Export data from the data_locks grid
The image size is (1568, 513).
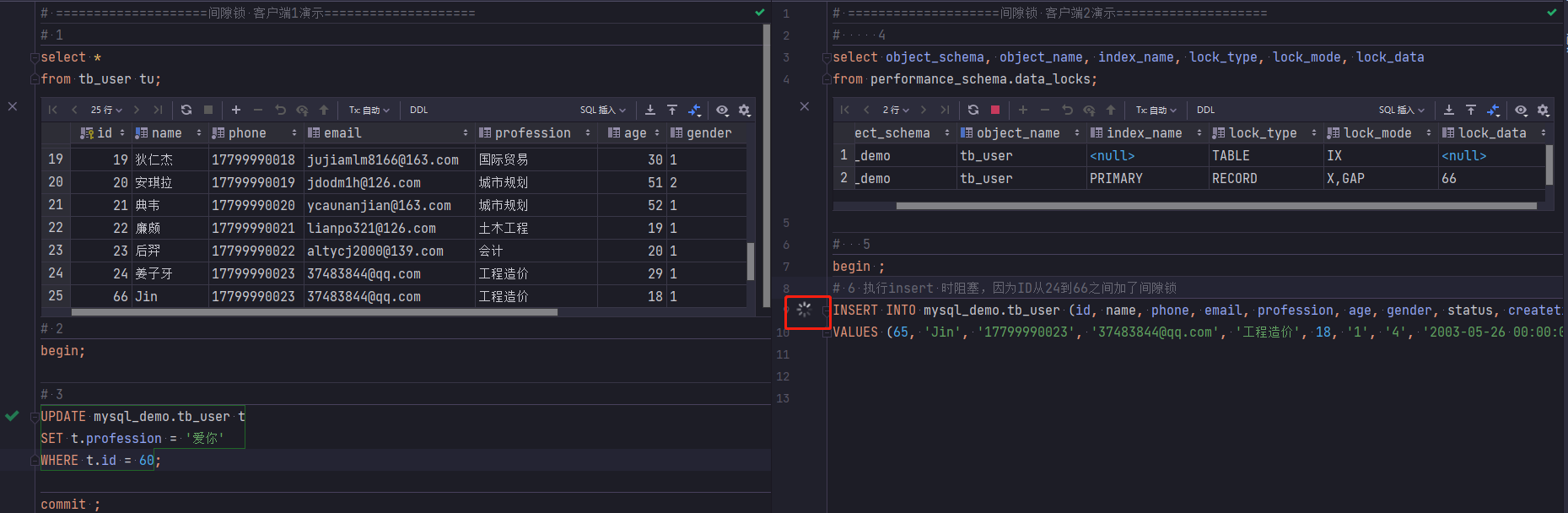pyautogui.click(x=1449, y=110)
